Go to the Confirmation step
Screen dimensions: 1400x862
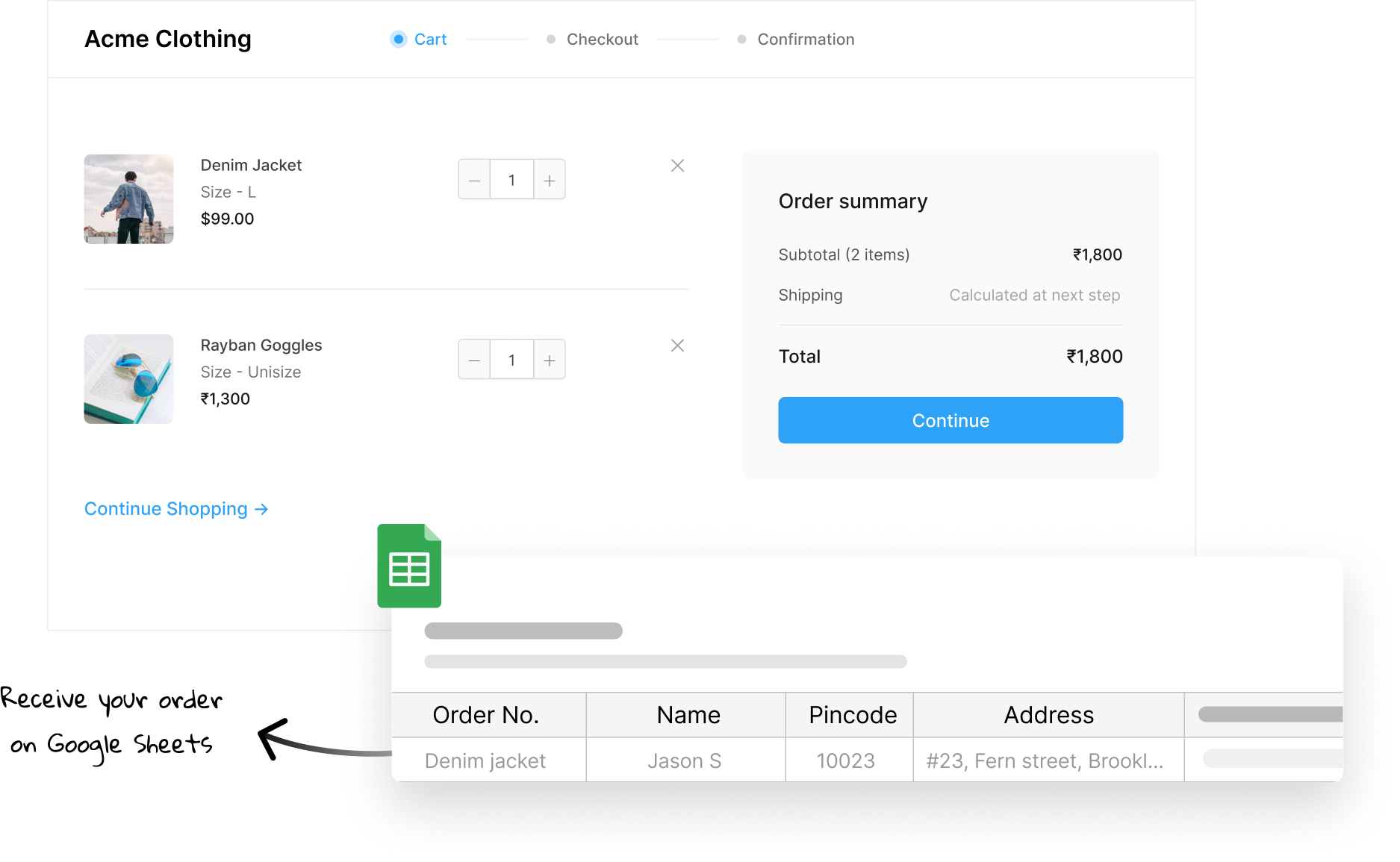805,40
